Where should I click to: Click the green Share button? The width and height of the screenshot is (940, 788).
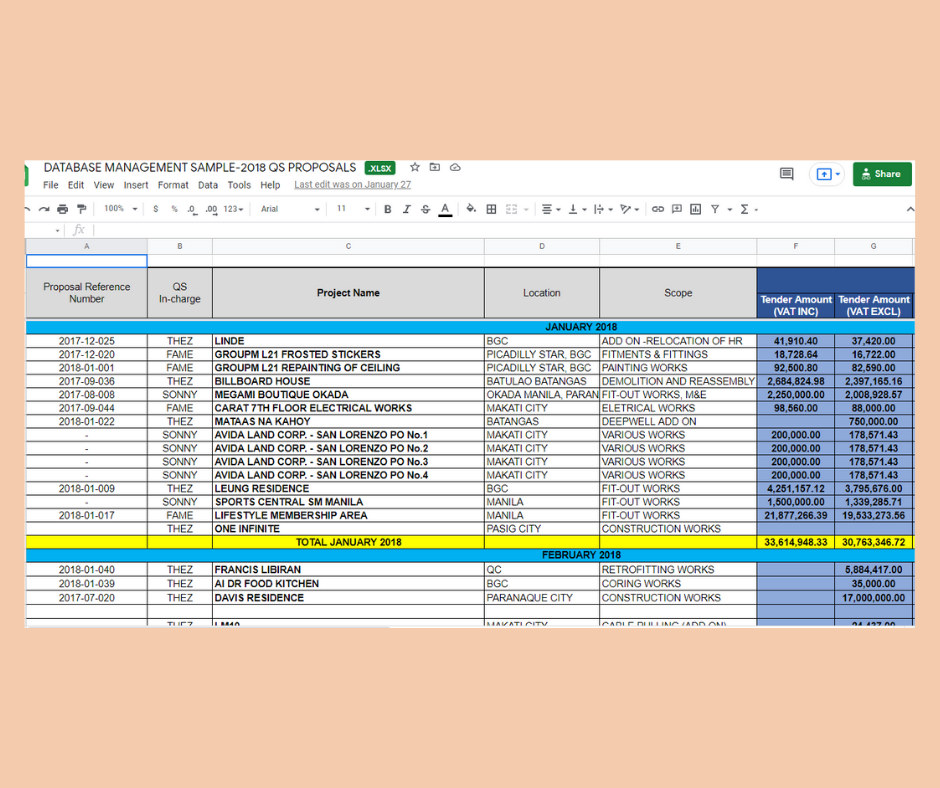[882, 174]
